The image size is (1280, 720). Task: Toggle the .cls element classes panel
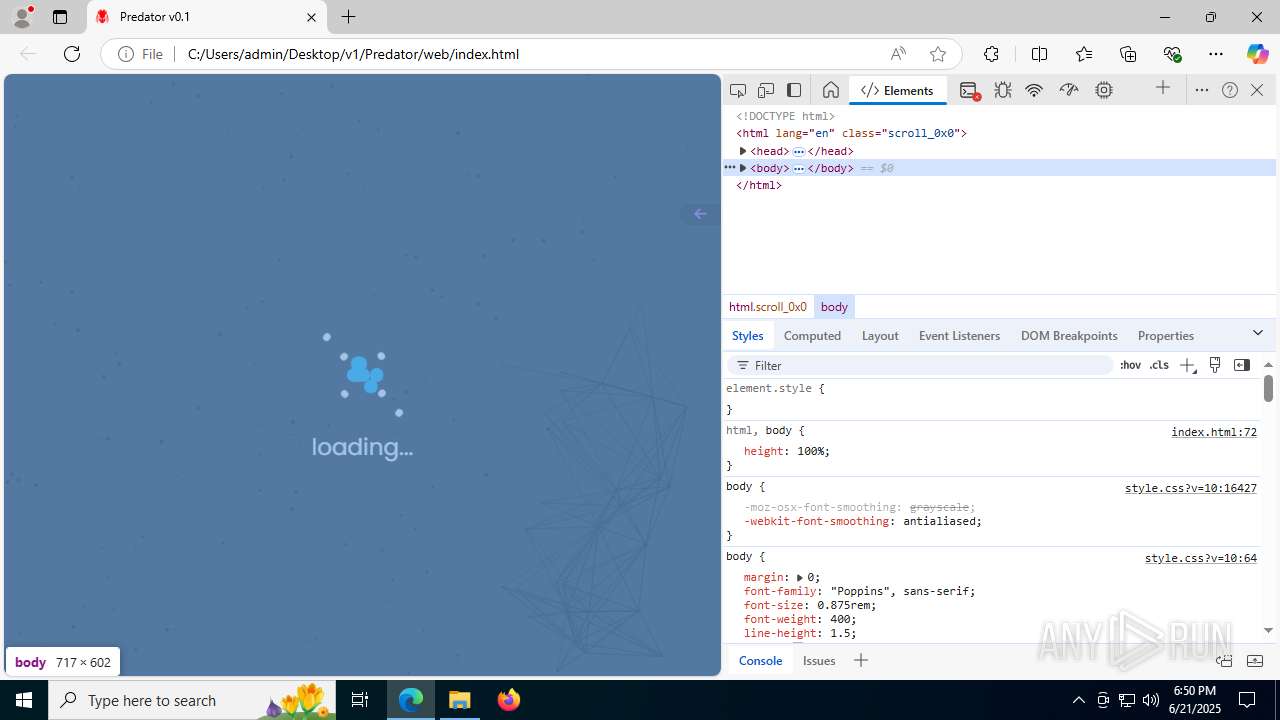1159,365
